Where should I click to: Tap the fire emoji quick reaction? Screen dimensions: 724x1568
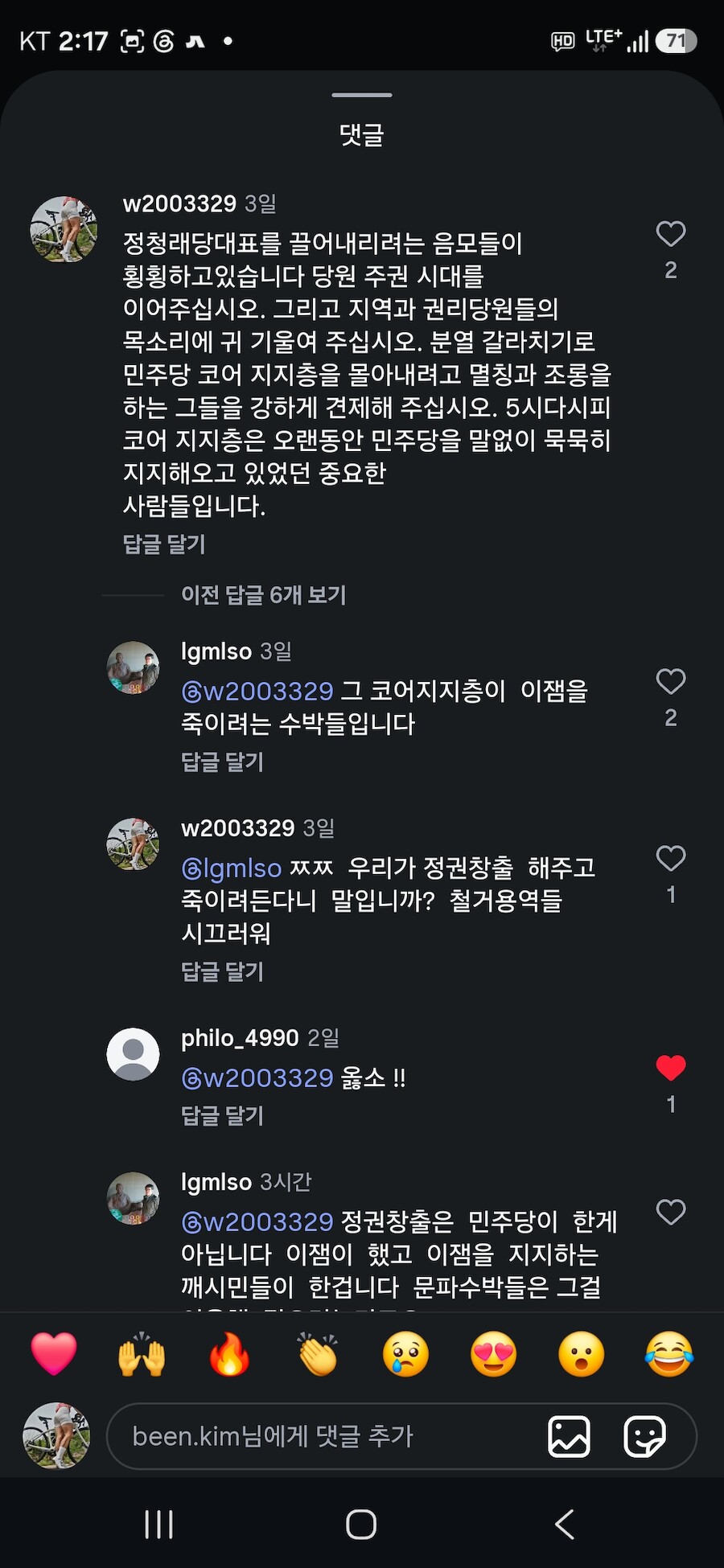coord(229,1354)
